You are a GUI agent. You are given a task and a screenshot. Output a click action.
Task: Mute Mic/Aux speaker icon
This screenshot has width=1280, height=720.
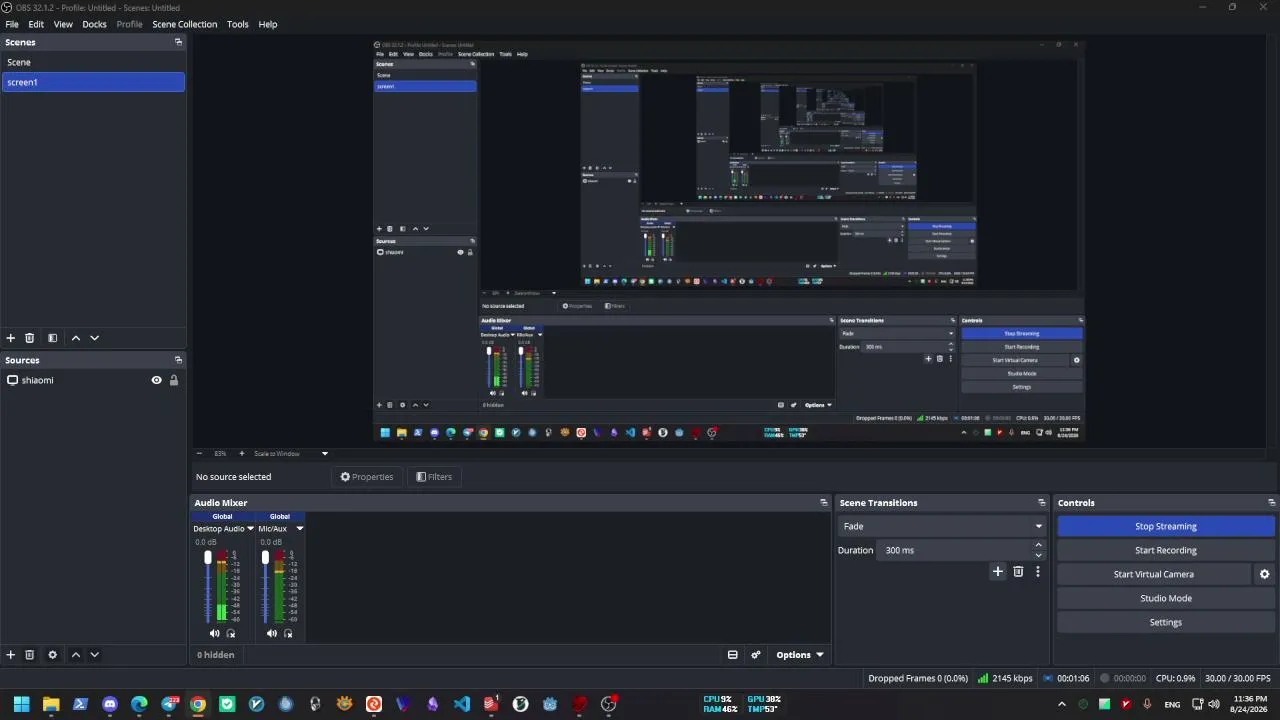(272, 633)
